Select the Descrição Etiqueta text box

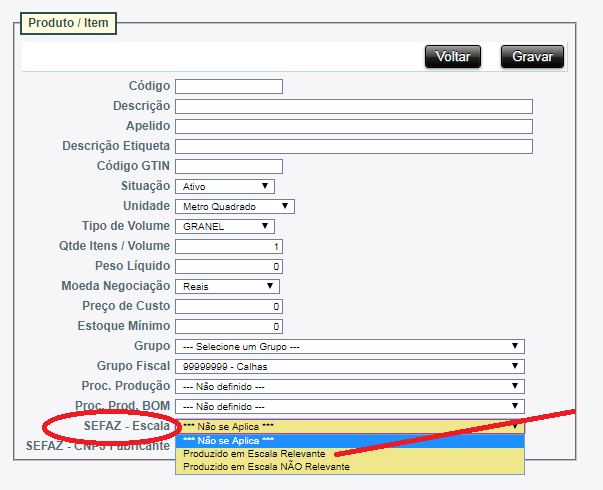tap(353, 146)
